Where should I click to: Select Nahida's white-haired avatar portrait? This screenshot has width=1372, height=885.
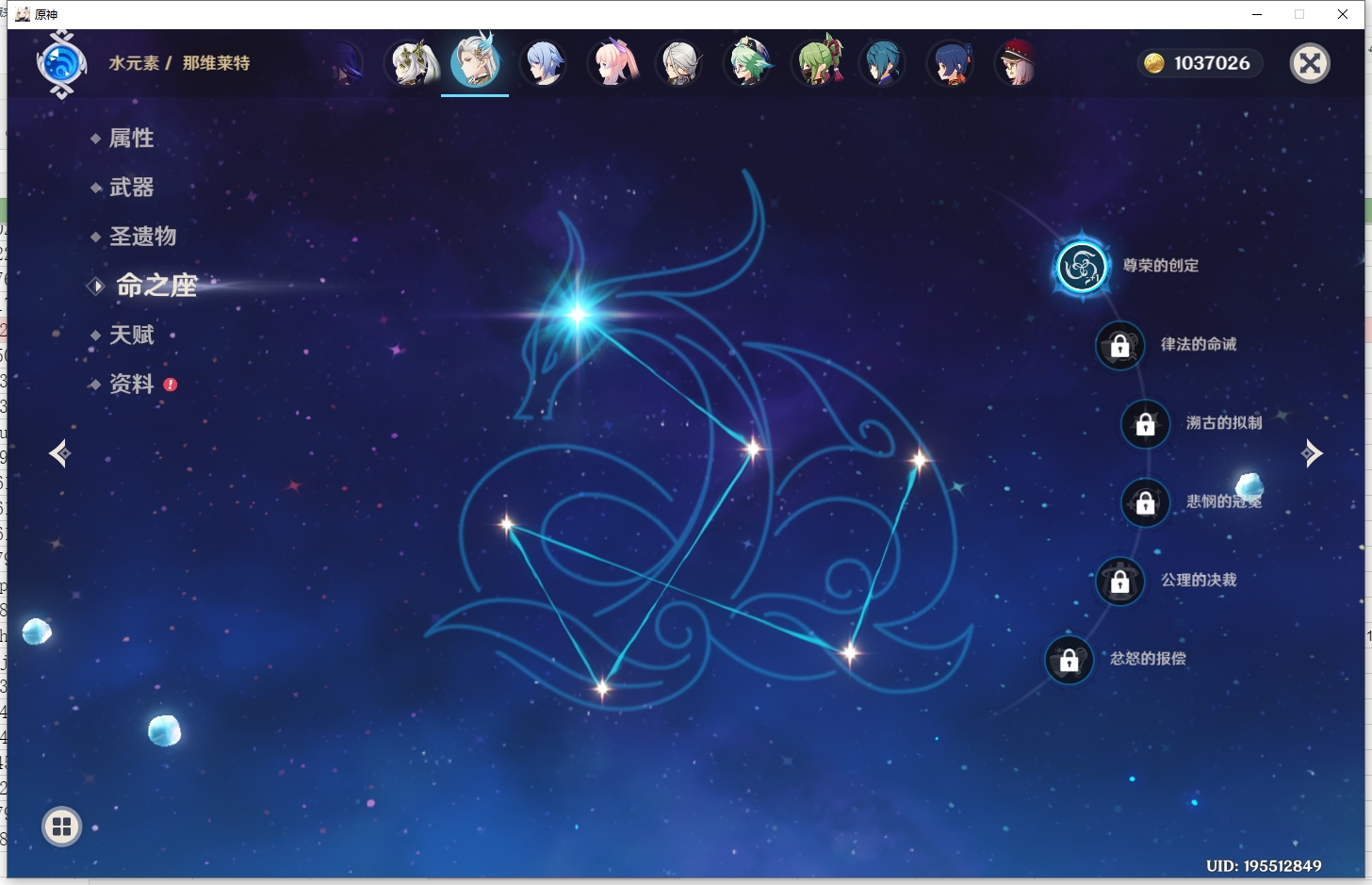click(x=412, y=63)
